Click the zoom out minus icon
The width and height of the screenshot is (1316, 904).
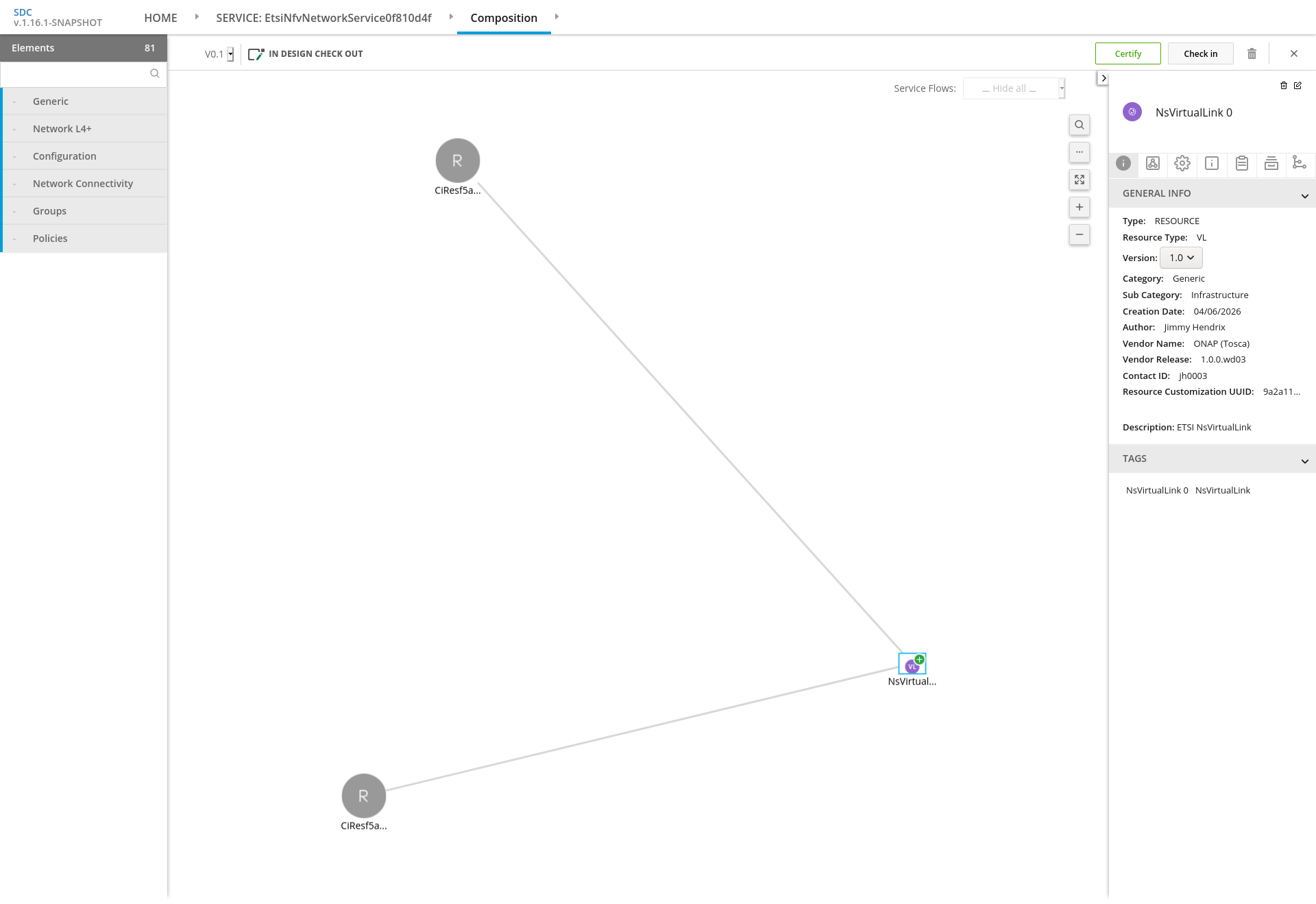[1079, 234]
